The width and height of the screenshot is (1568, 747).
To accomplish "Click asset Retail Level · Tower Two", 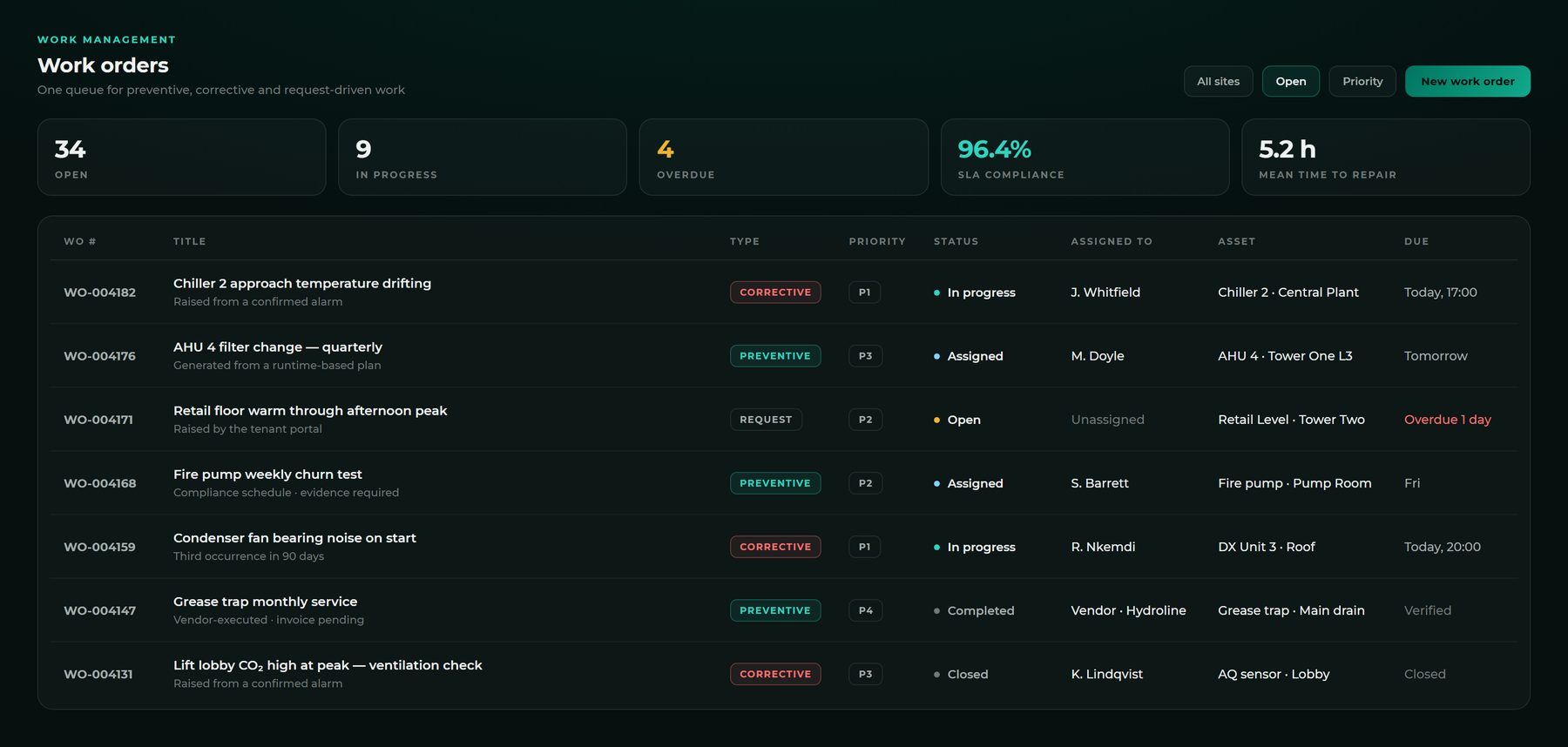I will (x=1291, y=420).
